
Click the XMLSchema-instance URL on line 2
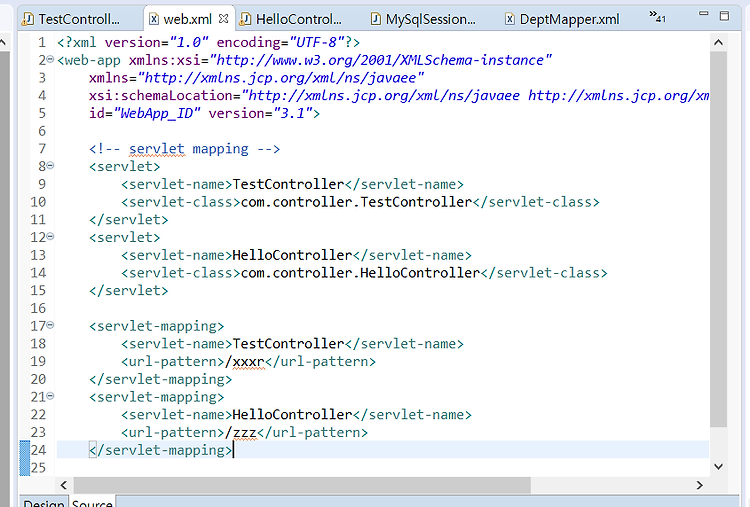[380, 61]
